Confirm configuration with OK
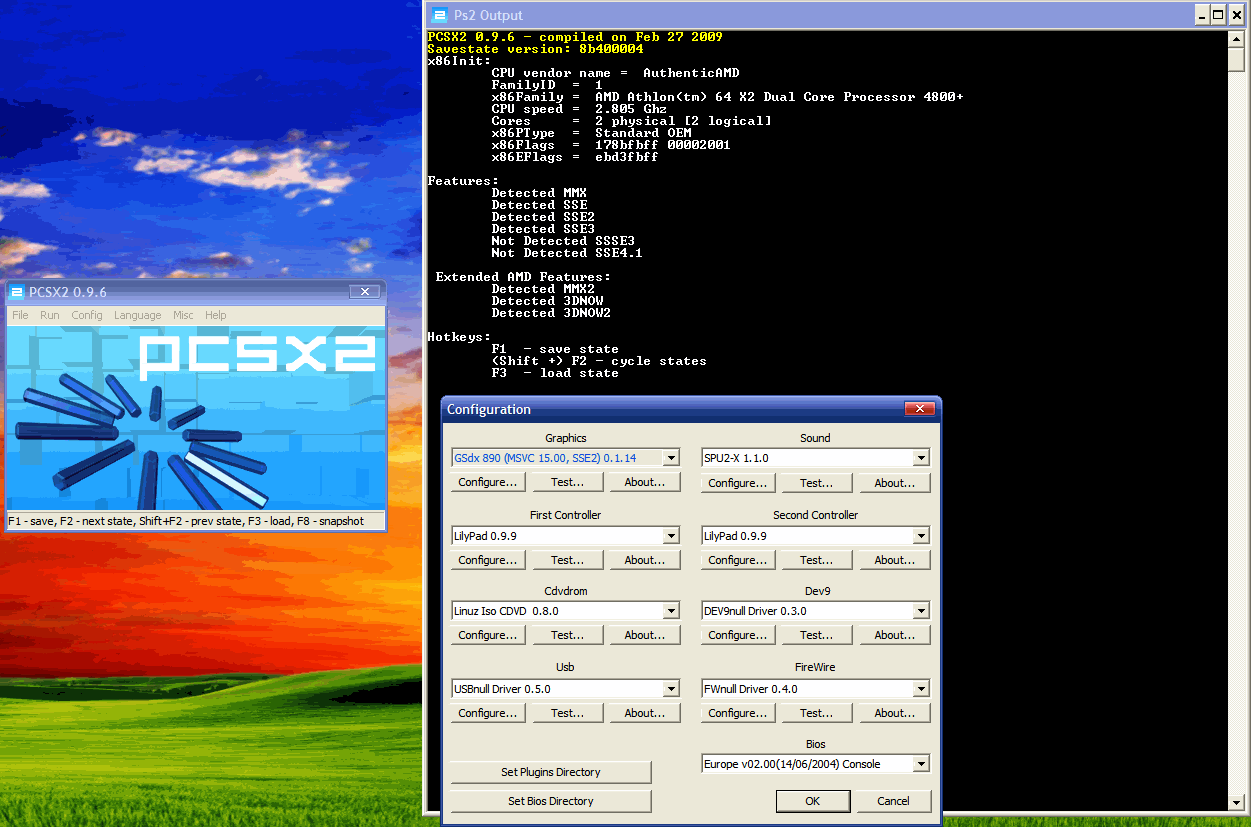This screenshot has width=1251, height=827. pyautogui.click(x=813, y=801)
